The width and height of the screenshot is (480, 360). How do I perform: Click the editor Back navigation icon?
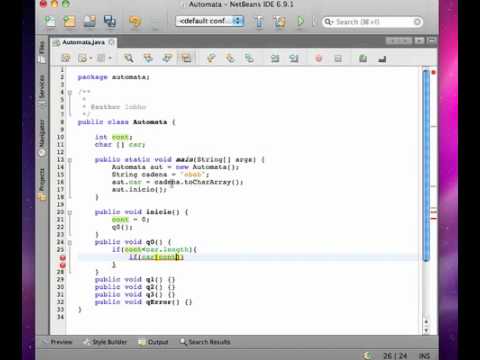[83, 59]
